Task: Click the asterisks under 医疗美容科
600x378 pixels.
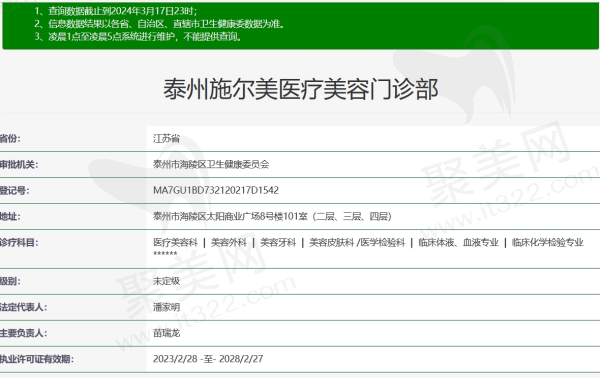Action: tap(165, 254)
